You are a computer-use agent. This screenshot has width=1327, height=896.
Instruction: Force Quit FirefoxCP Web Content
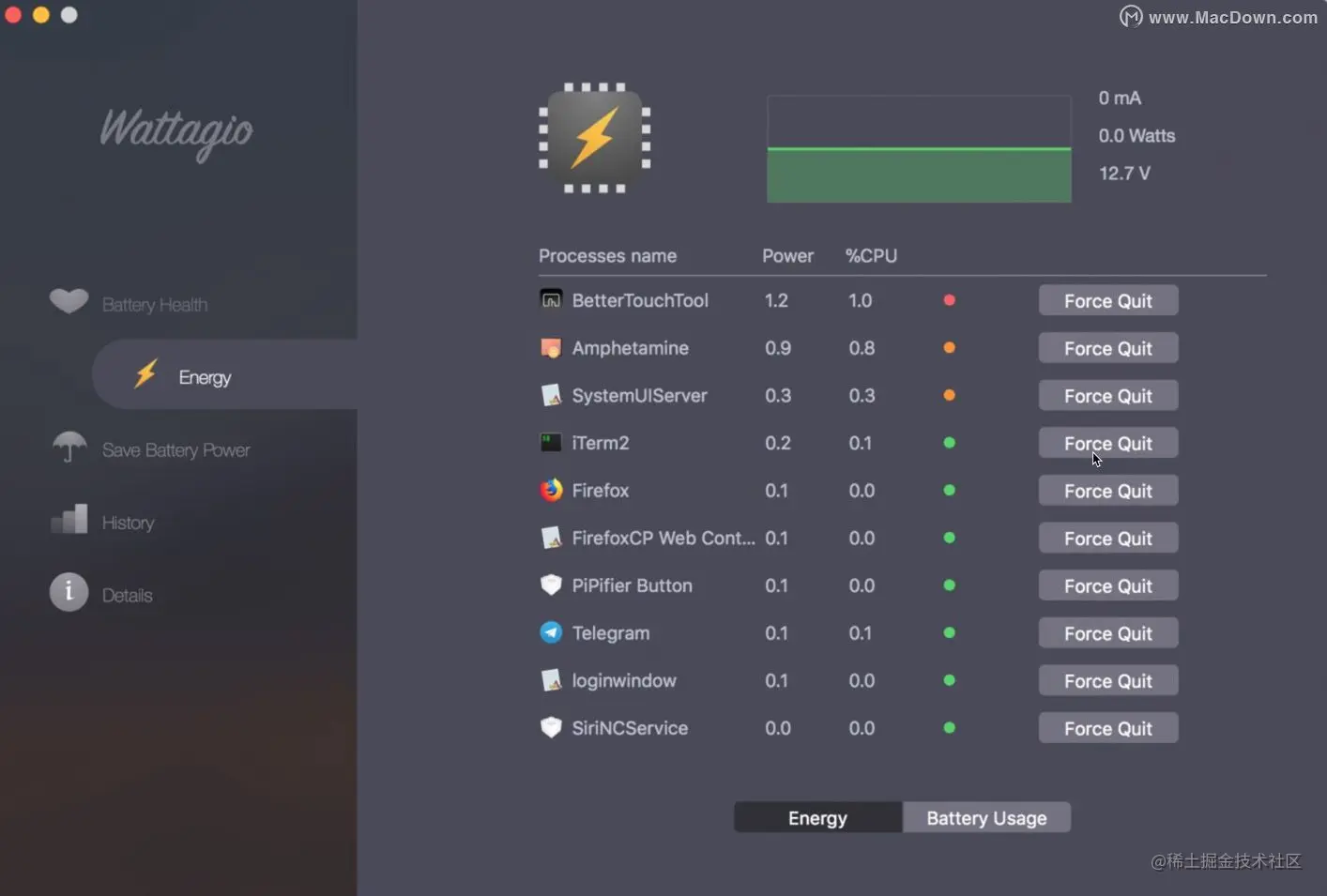tap(1108, 539)
